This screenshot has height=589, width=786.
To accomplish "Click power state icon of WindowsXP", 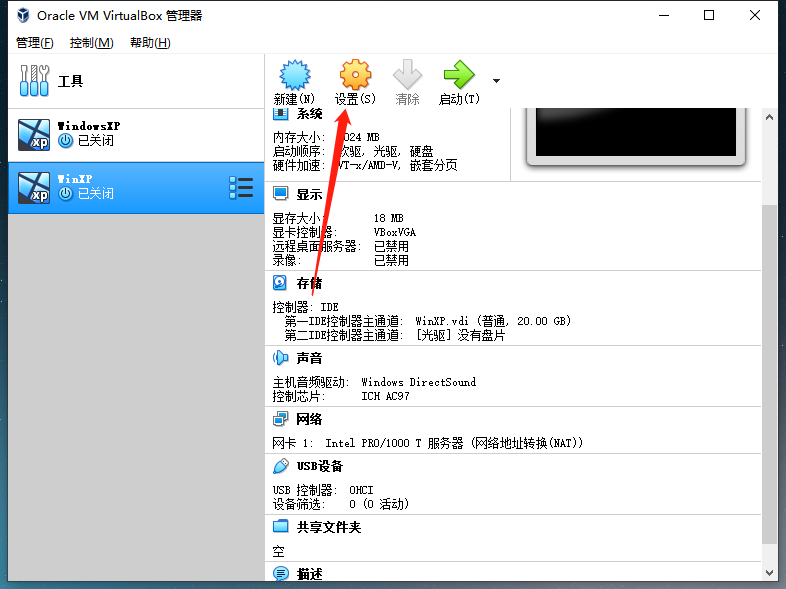I will (66, 141).
